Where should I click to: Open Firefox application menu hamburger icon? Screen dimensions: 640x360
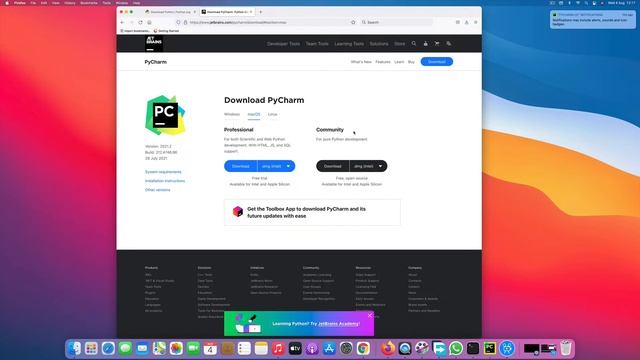point(476,22)
